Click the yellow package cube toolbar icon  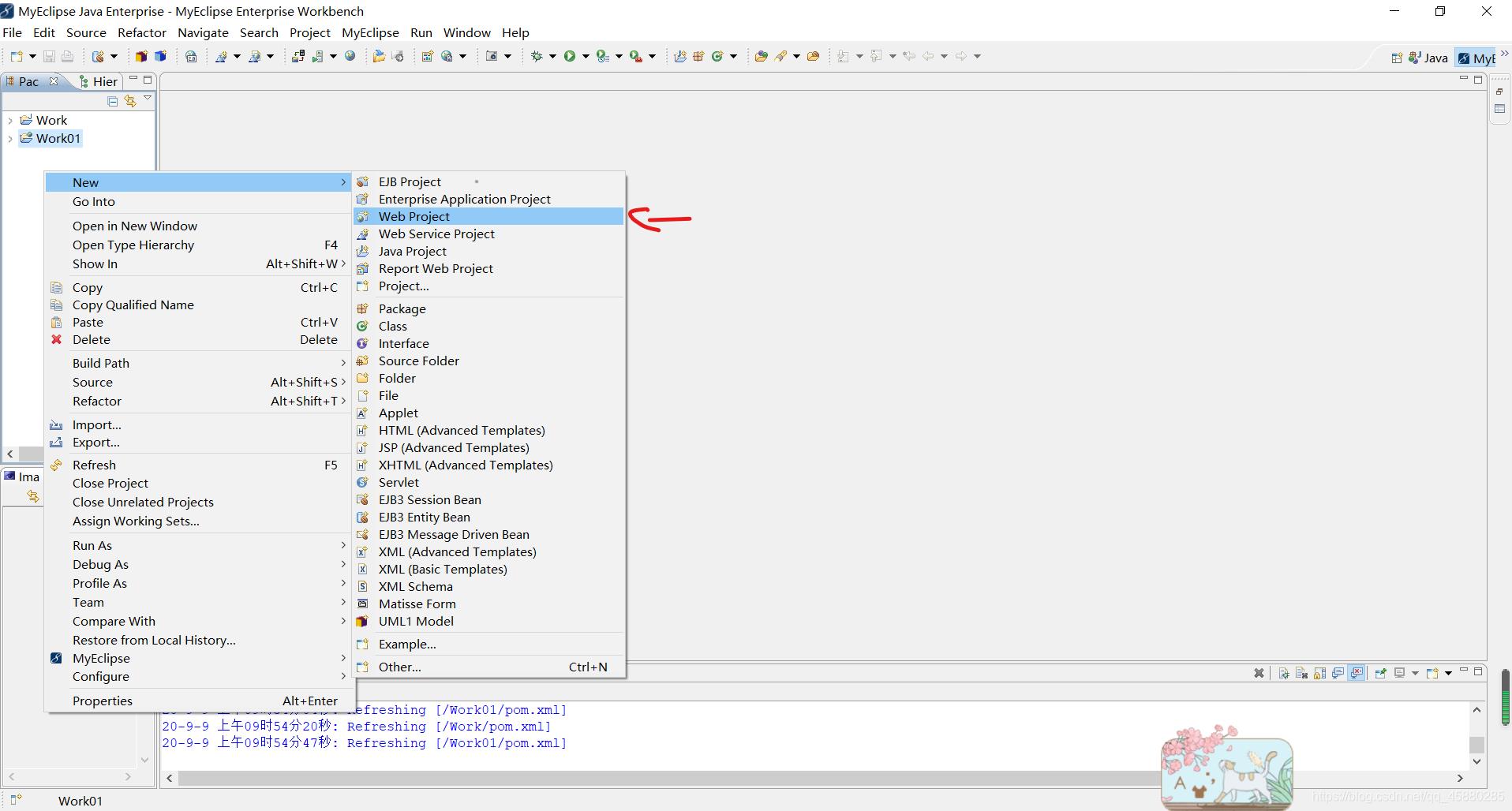(x=141, y=56)
